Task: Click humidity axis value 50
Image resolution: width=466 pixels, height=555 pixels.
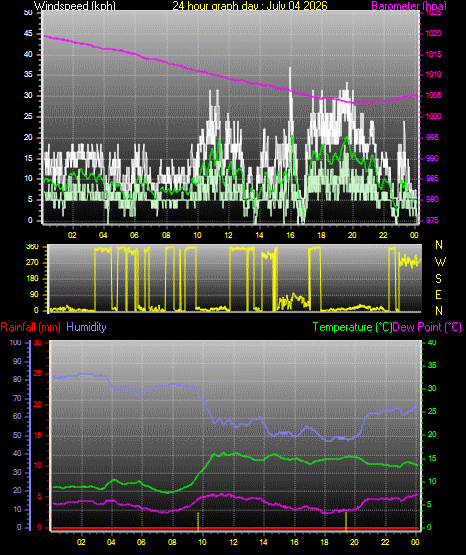Action: coord(17,436)
